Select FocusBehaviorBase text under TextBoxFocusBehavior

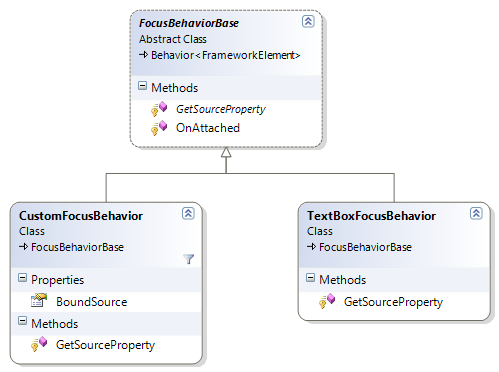tap(365, 247)
